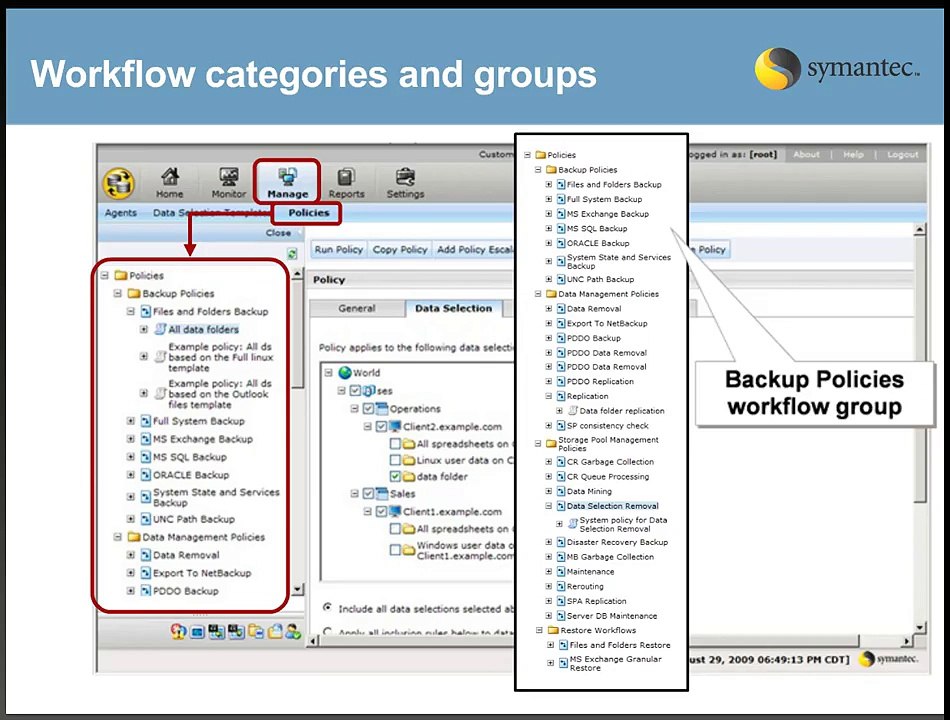Check the Windows user data checkbox
This screenshot has width=950, height=720.
click(395, 550)
